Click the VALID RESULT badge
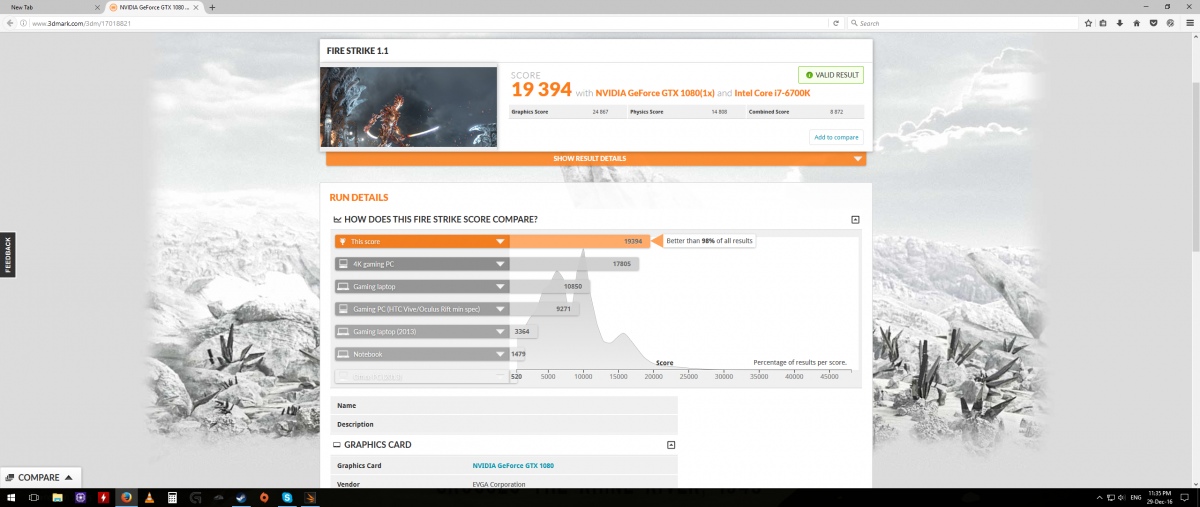Image resolution: width=1200 pixels, height=507 pixels. coord(830,74)
